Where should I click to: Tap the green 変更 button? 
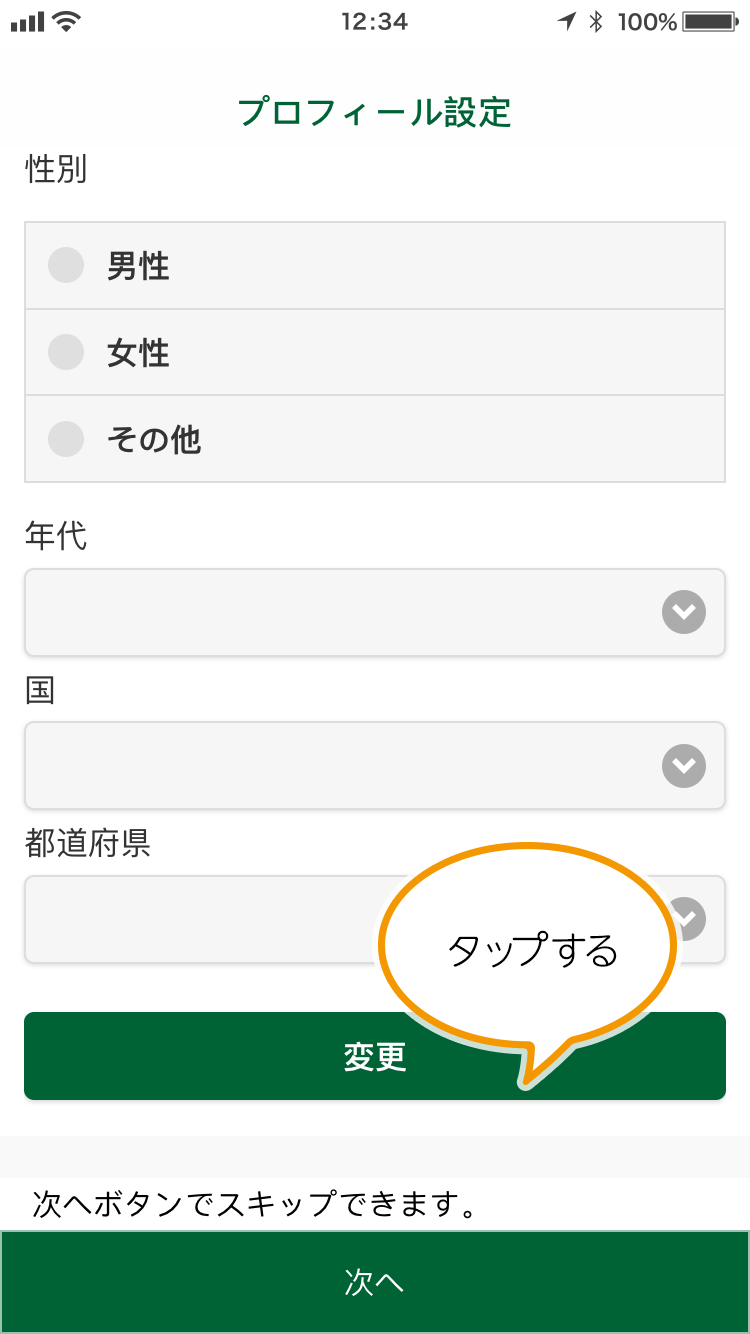click(374, 1056)
